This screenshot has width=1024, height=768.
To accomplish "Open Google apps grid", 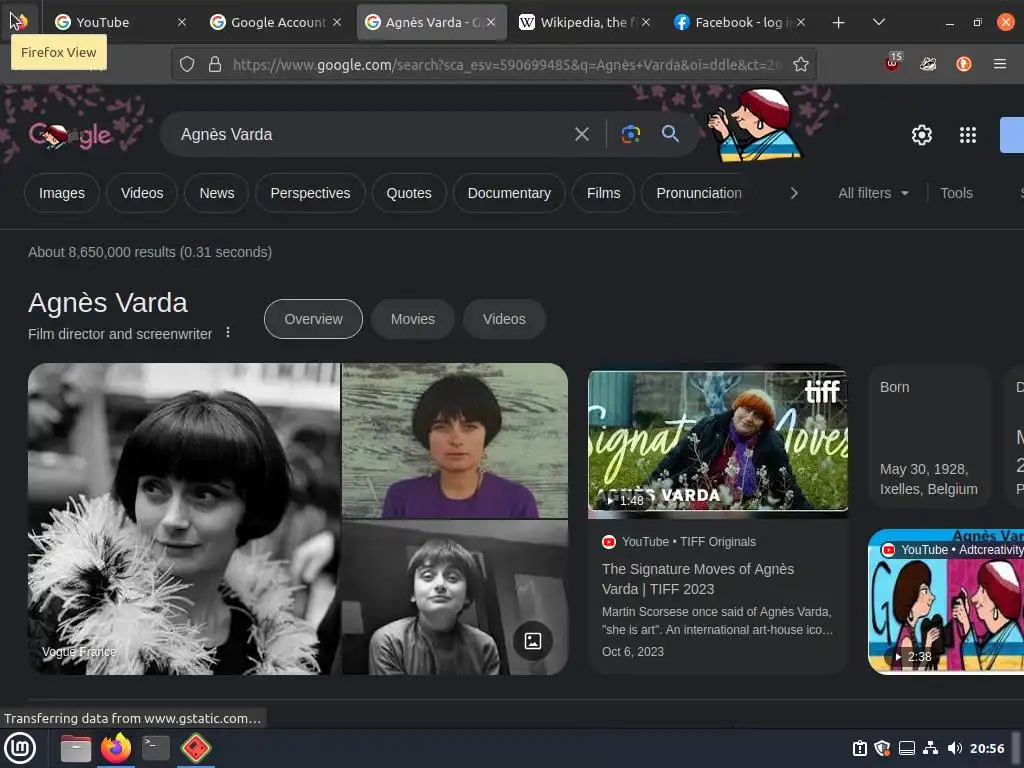I will [x=968, y=135].
